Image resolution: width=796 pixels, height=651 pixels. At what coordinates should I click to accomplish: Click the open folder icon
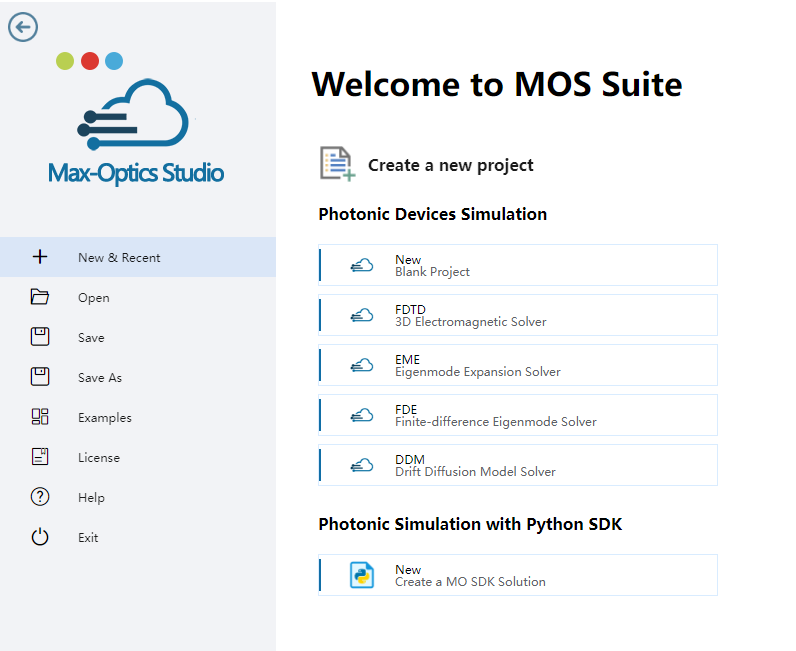[x=40, y=297]
